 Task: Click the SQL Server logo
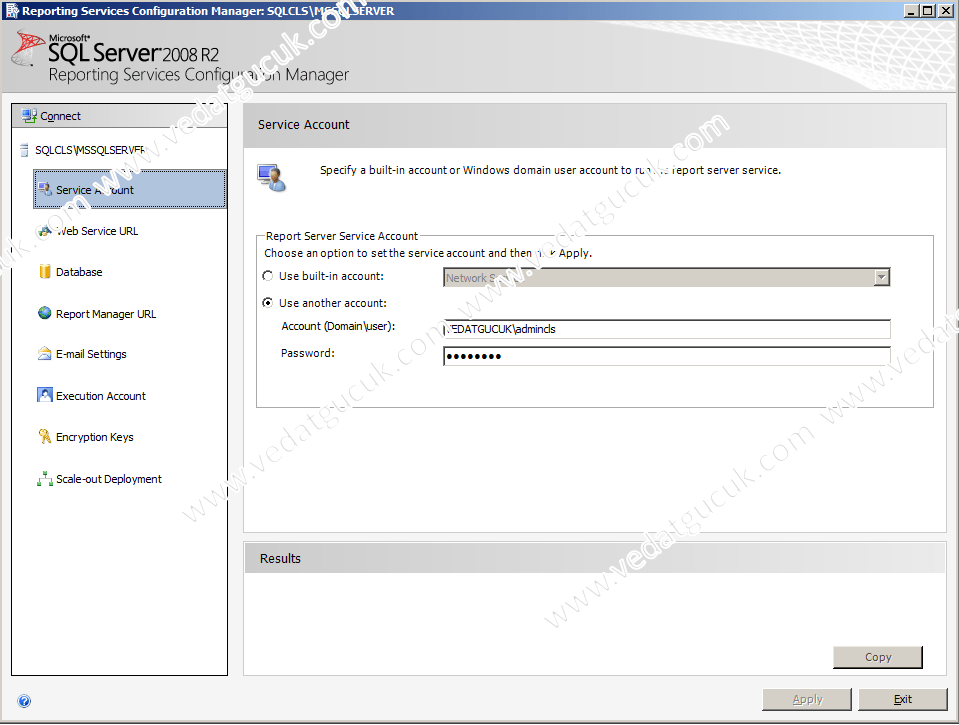[27, 48]
